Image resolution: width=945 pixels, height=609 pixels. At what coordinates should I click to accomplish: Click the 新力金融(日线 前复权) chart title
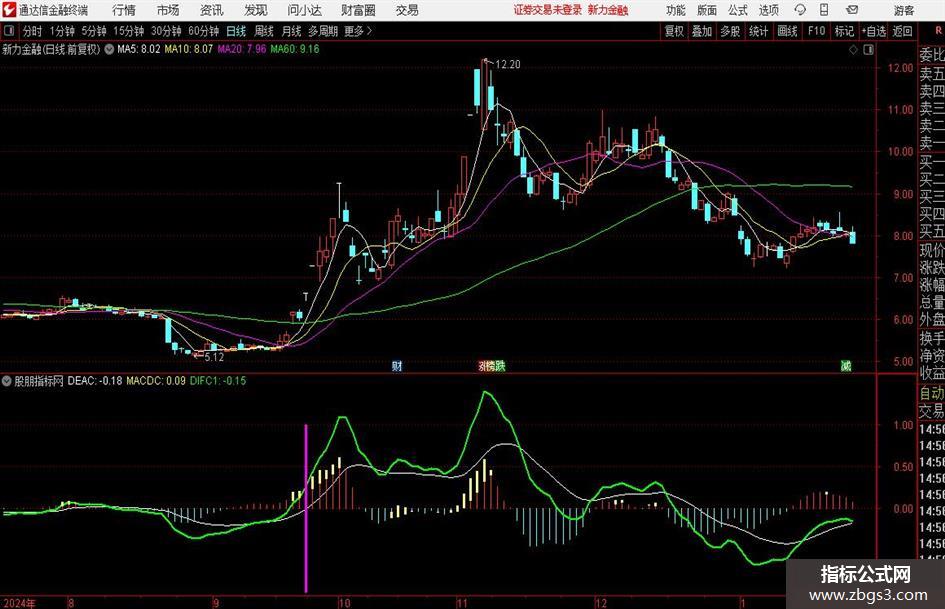[x=51, y=49]
